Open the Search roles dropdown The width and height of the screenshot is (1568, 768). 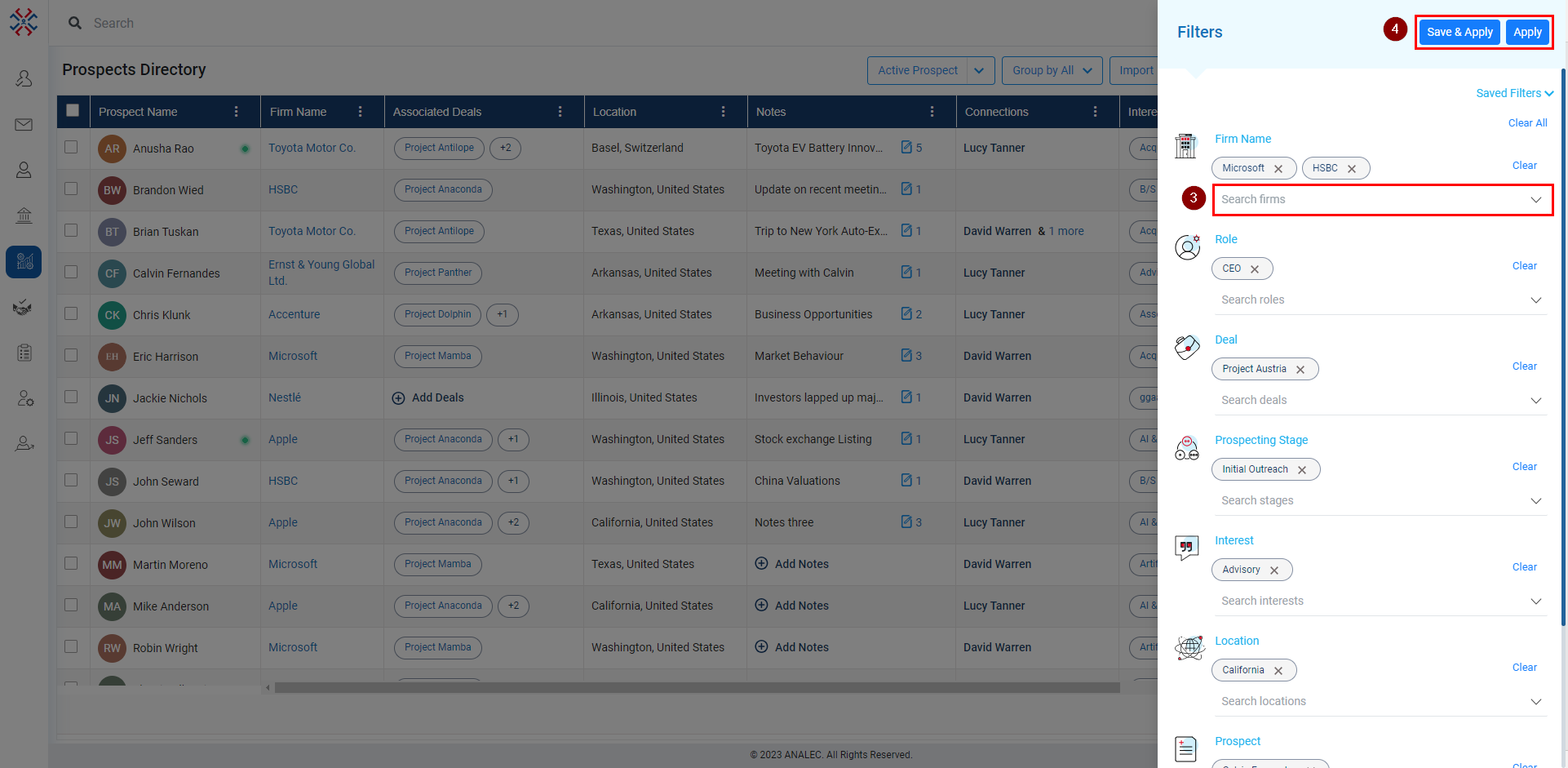(x=1383, y=300)
